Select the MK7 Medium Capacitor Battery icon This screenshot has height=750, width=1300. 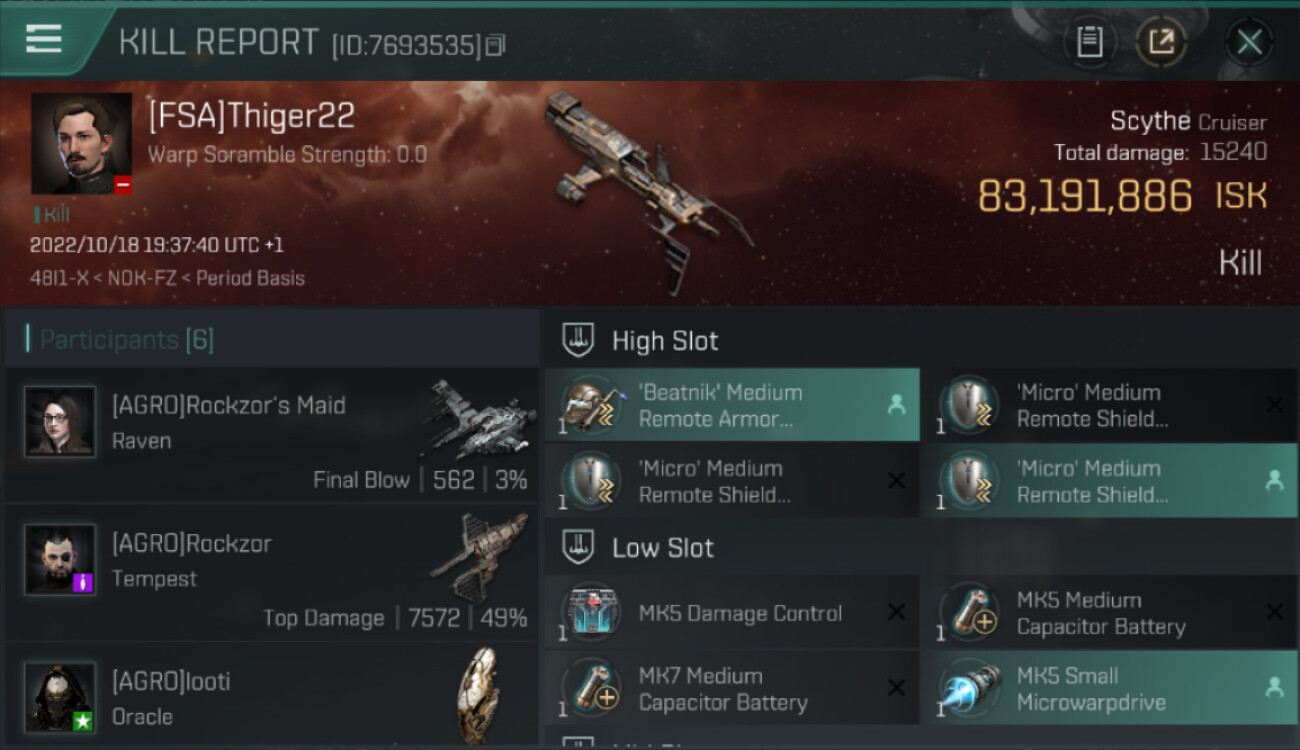click(592, 689)
